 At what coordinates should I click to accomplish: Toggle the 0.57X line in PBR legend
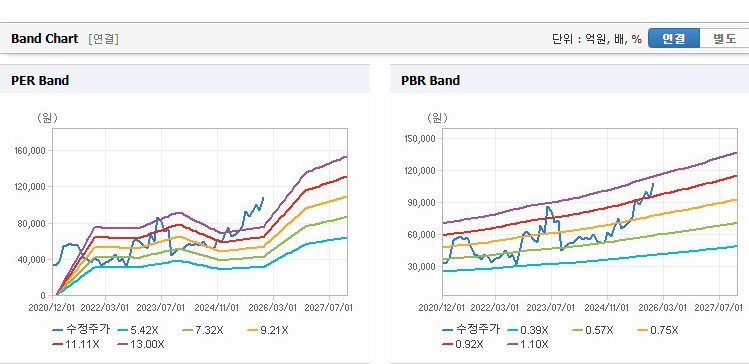[x=592, y=330]
